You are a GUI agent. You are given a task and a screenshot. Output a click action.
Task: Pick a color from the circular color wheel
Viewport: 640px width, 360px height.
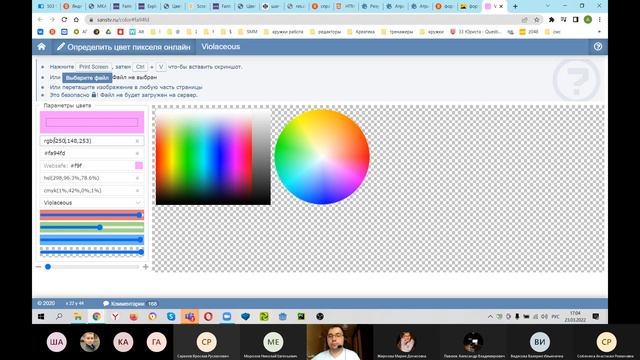(322, 156)
